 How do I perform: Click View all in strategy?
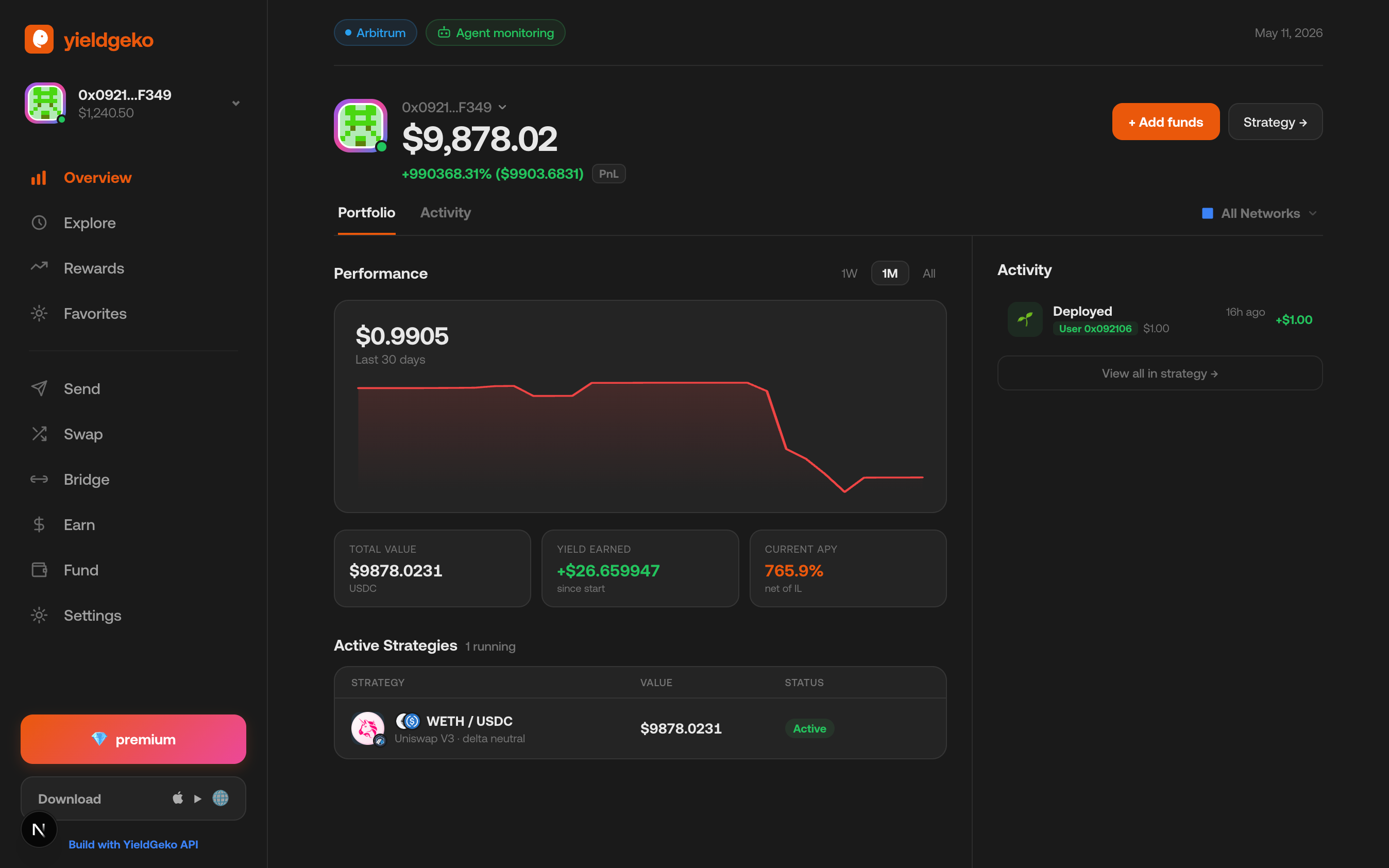click(x=1160, y=373)
